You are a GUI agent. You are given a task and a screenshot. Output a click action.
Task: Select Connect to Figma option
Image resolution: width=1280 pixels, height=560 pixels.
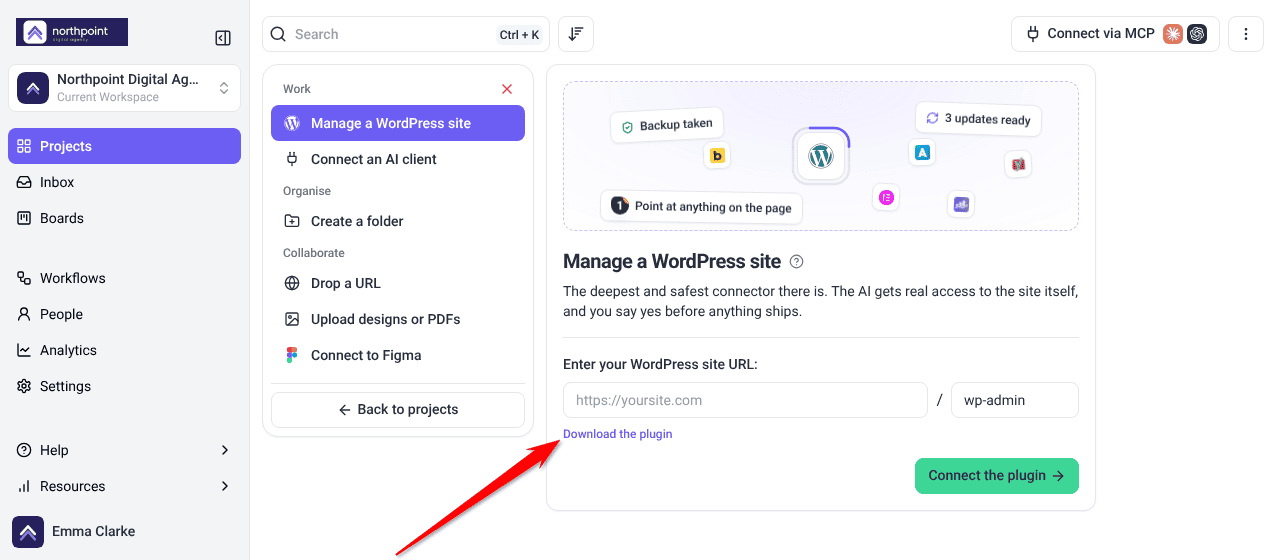click(398, 355)
